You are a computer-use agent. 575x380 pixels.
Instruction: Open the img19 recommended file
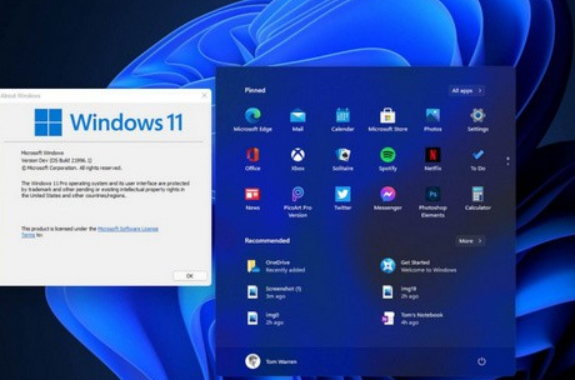400,292
